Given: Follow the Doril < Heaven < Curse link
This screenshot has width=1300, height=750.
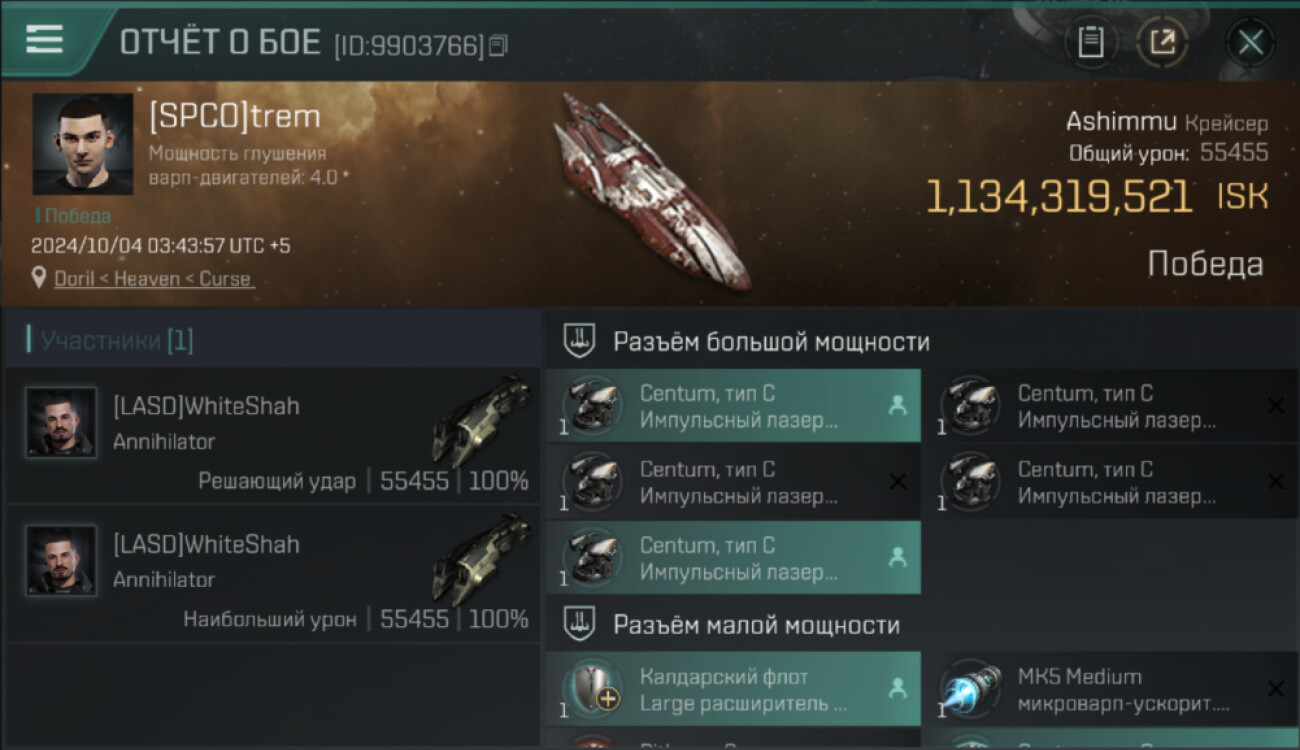Looking at the screenshot, I should (x=154, y=279).
